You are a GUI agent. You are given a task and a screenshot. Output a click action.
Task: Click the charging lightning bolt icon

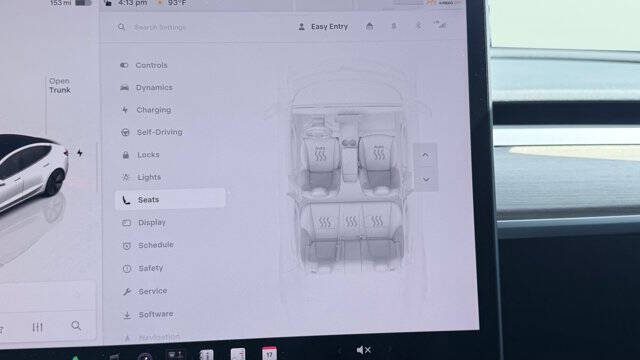(x=80, y=153)
